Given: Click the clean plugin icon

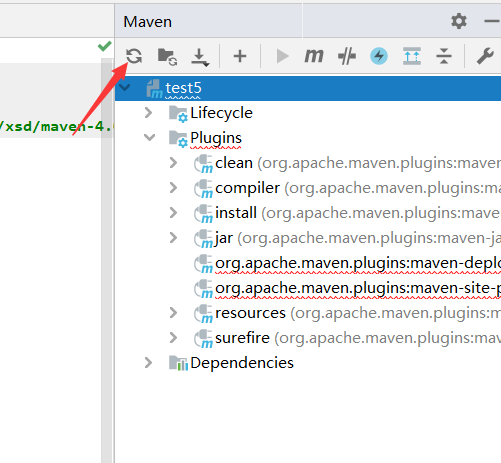Looking at the screenshot, I should tap(203, 164).
